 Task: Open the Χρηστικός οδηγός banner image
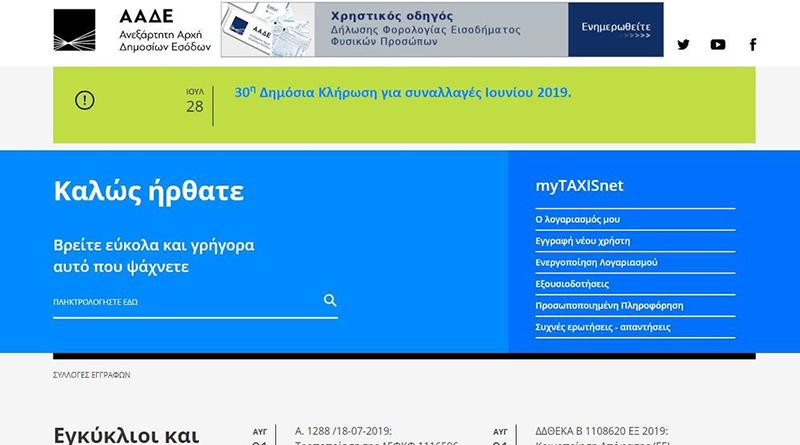(394, 30)
